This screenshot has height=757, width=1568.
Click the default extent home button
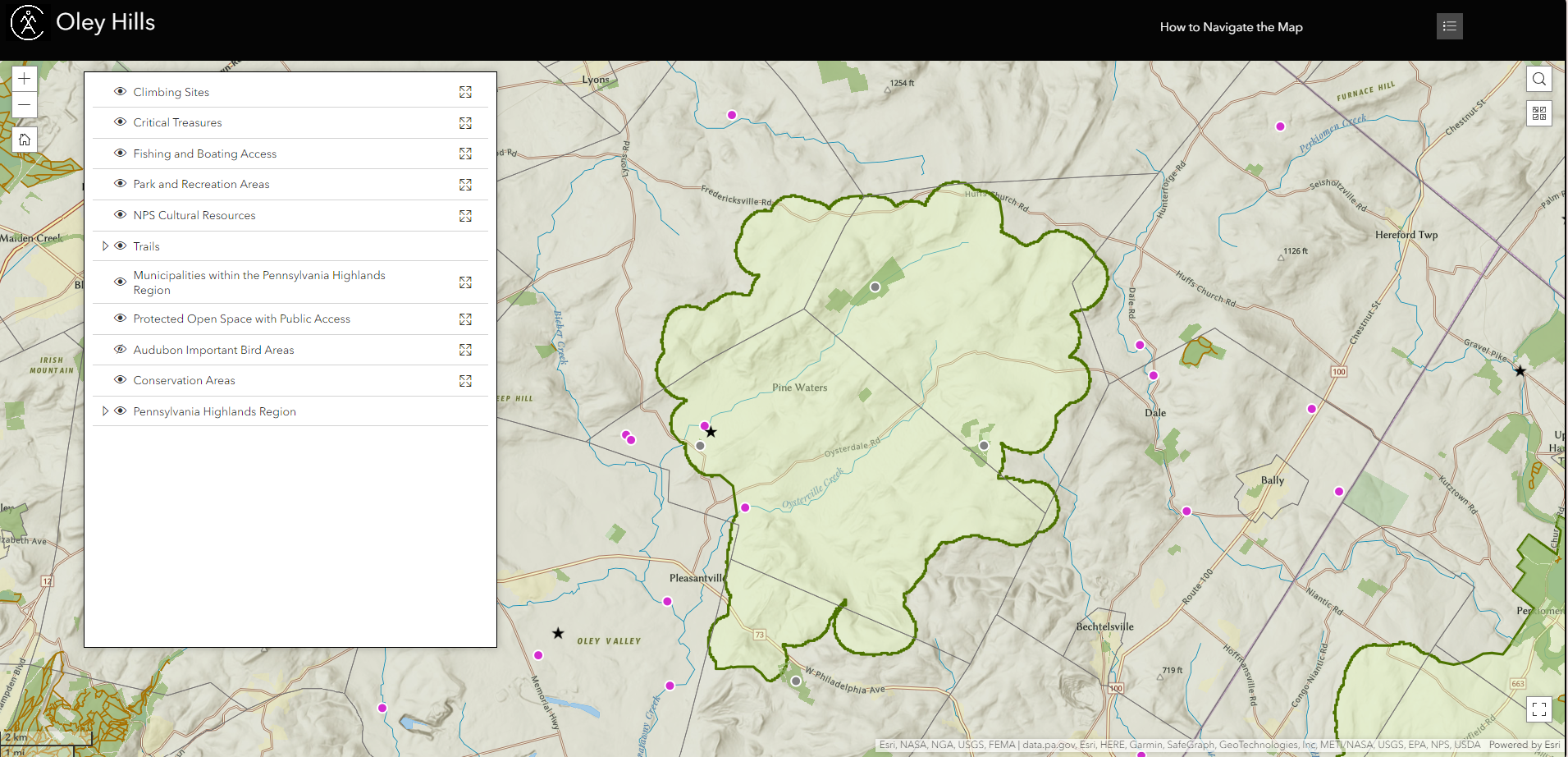pyautogui.click(x=24, y=139)
